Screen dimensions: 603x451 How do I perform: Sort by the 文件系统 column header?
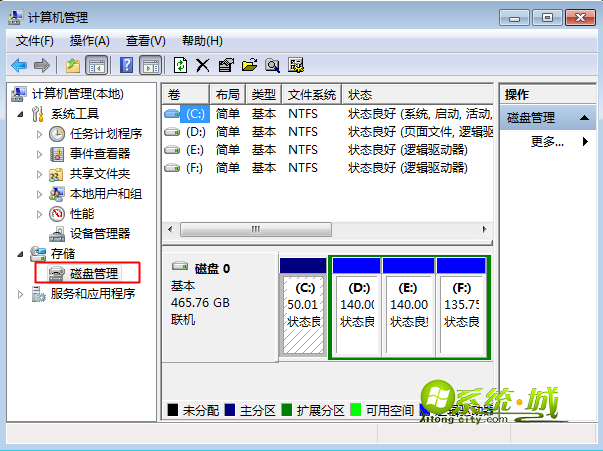click(312, 94)
